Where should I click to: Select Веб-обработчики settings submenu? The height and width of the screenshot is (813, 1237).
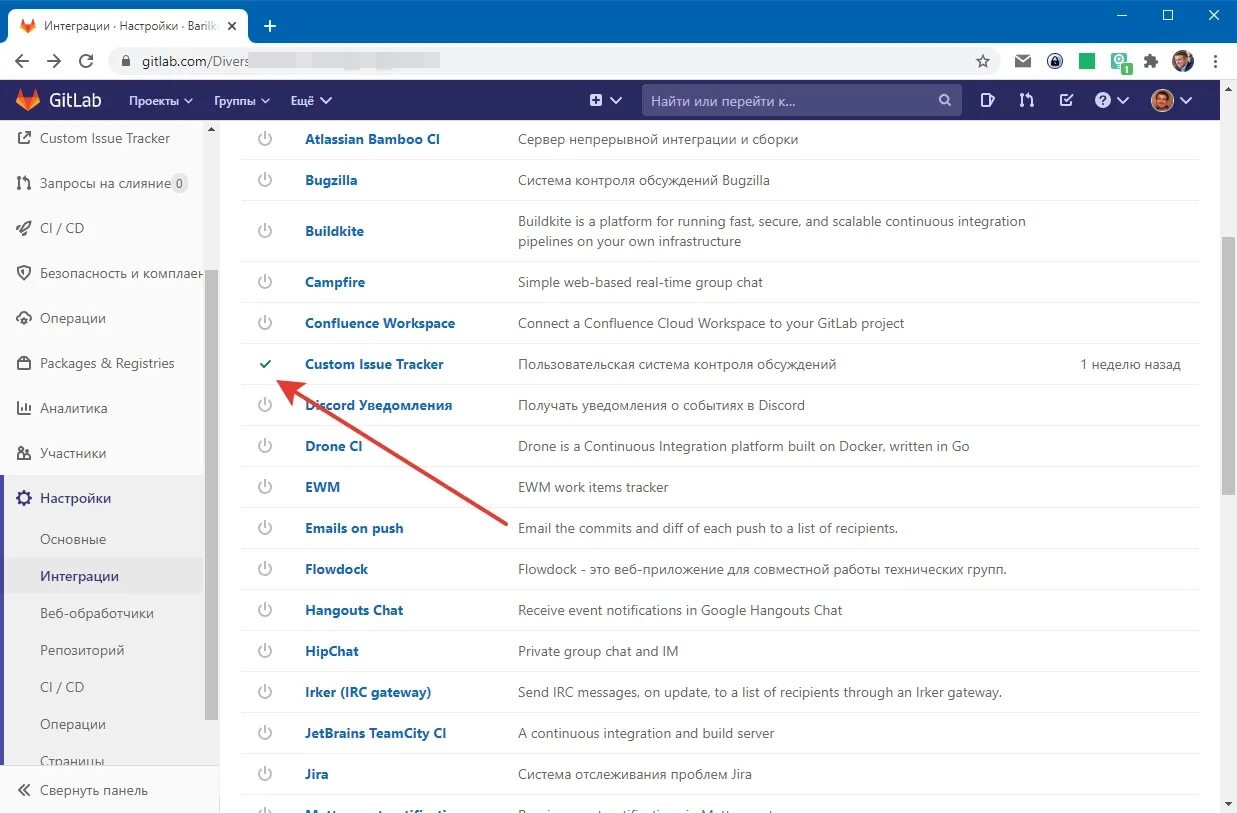pyautogui.click(x=97, y=613)
